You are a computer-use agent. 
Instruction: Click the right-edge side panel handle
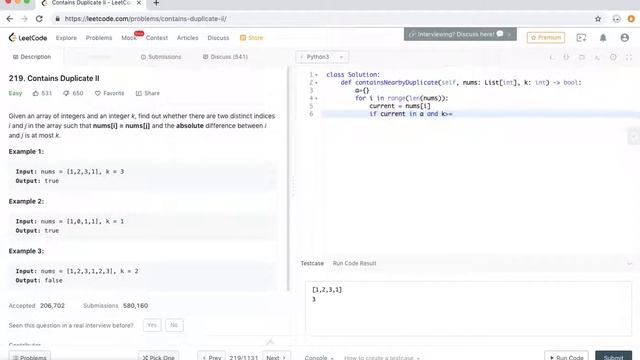pyautogui.click(x=634, y=137)
